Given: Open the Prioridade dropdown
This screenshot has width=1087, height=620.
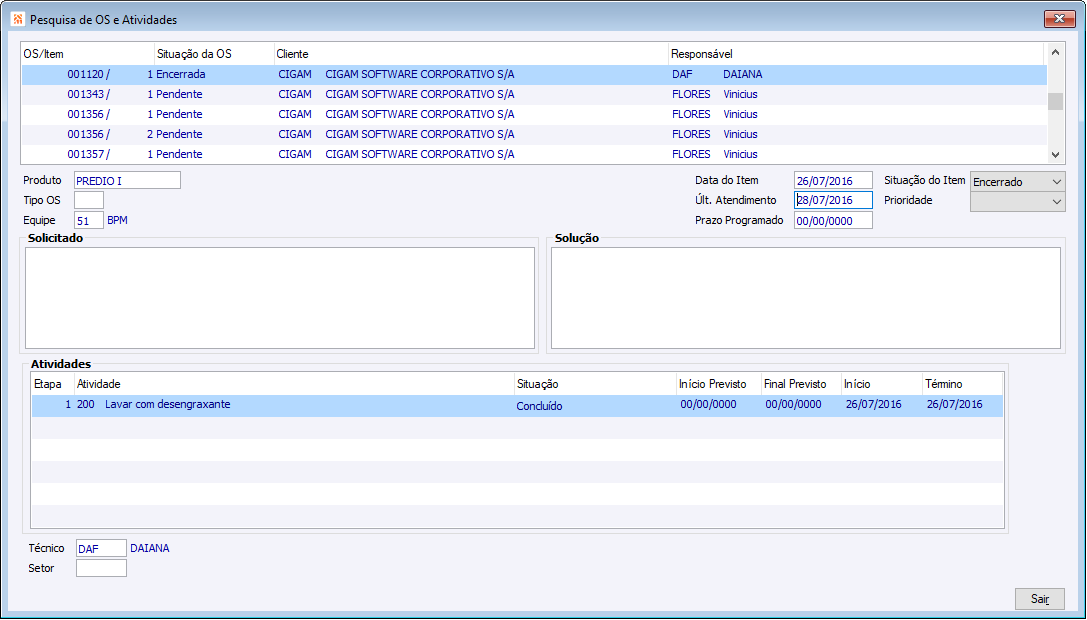Looking at the screenshot, I should (x=1017, y=202).
